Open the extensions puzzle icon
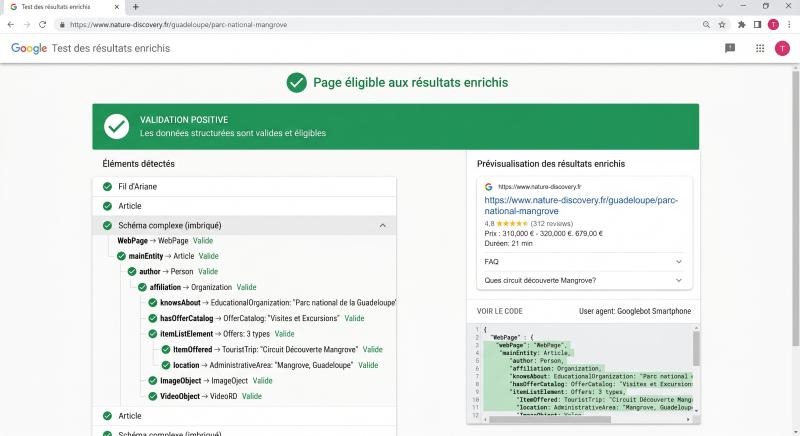This screenshot has height=436, width=800. click(x=741, y=24)
